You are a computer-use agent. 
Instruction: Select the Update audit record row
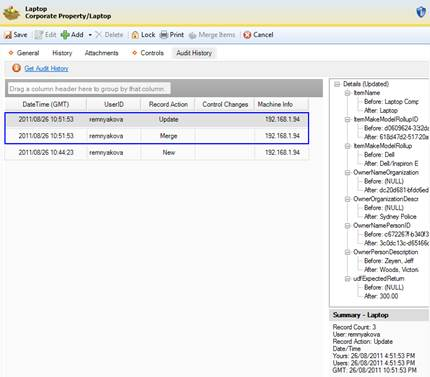157,119
